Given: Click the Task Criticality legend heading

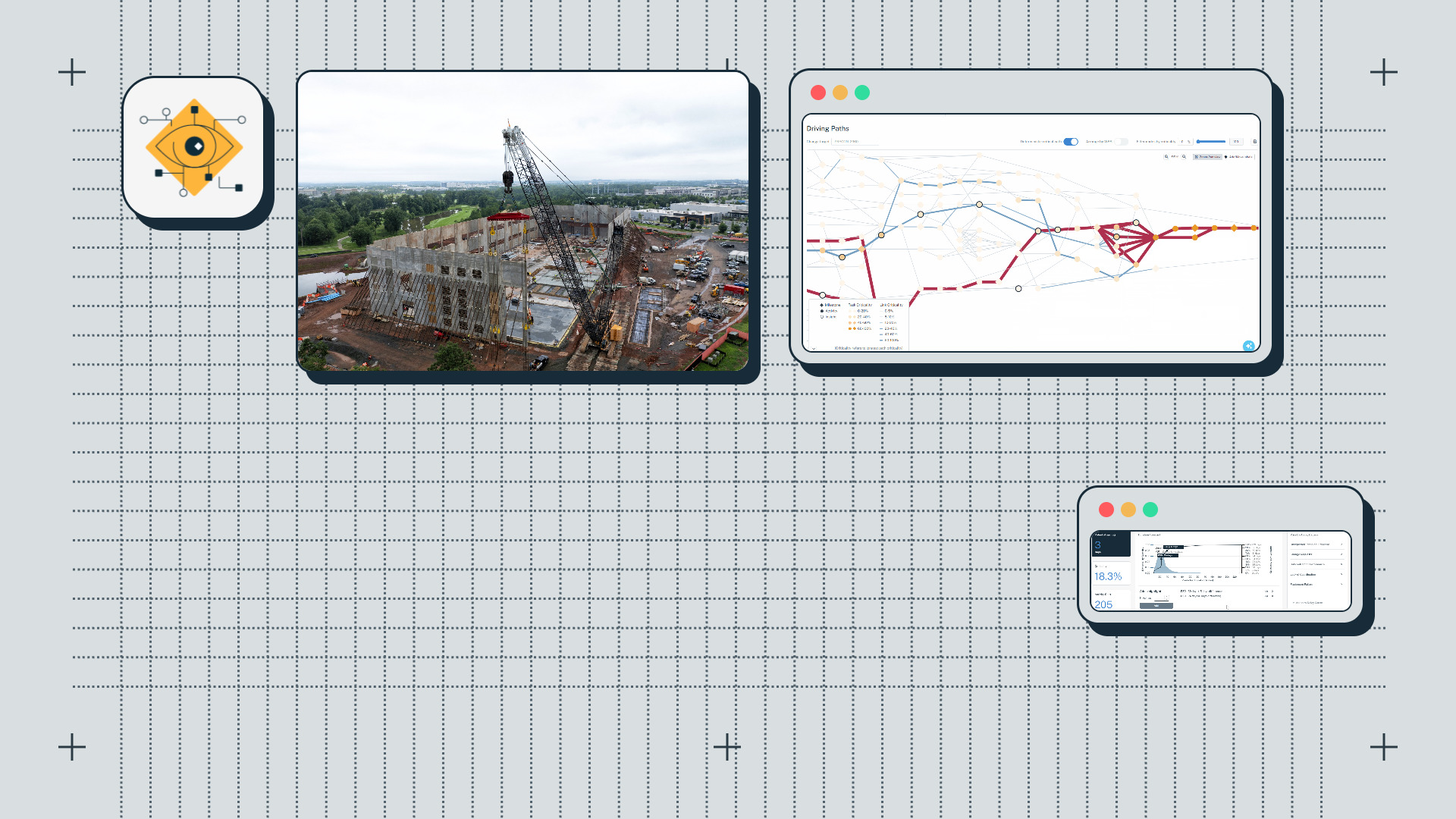Looking at the screenshot, I should (860, 305).
